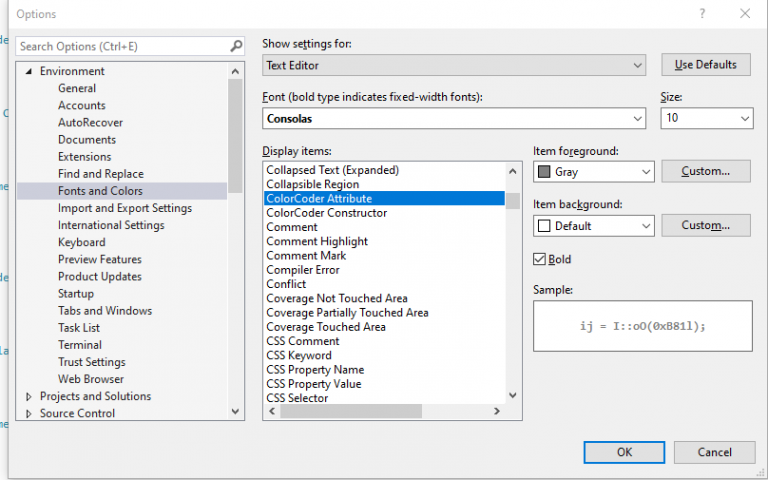Click horizontal scroll right arrow
This screenshot has height=480, width=768.
pyautogui.click(x=497, y=411)
